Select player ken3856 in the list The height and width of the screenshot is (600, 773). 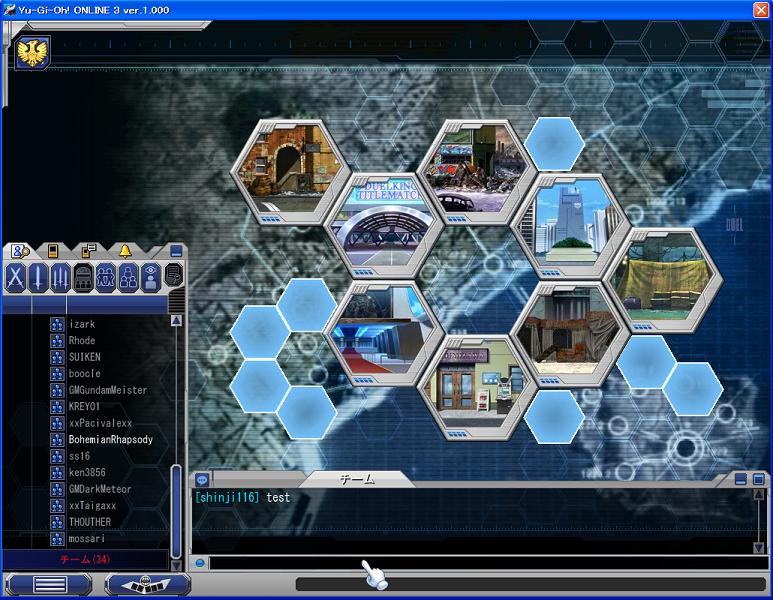coord(87,472)
